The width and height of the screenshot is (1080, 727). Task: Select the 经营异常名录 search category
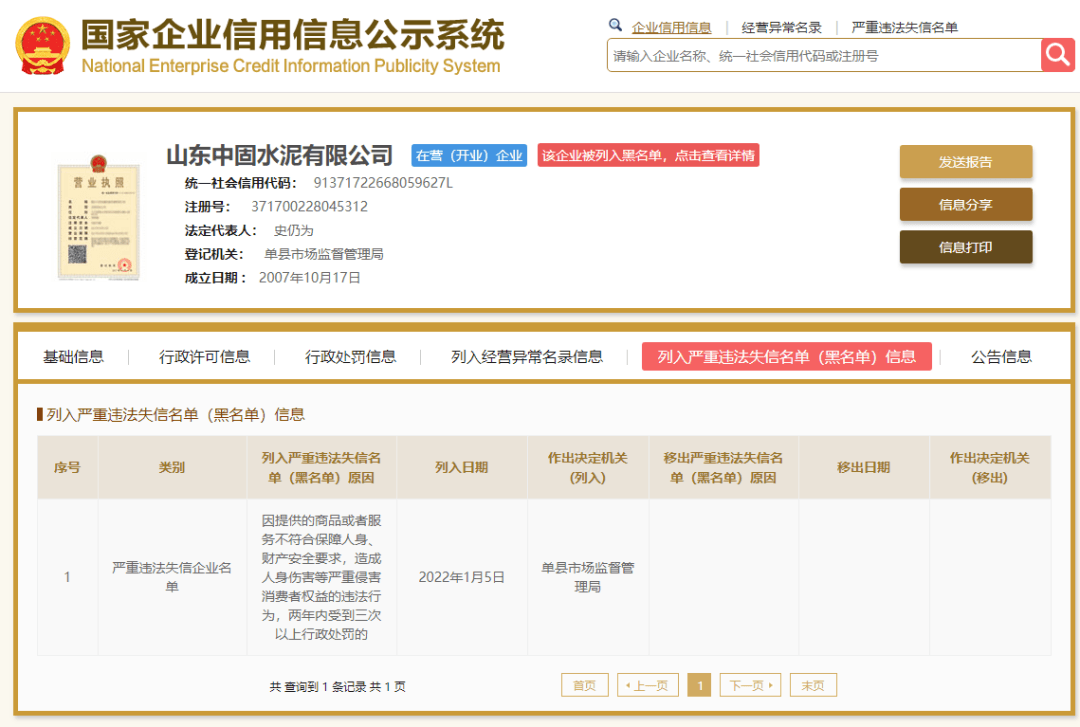[781, 28]
